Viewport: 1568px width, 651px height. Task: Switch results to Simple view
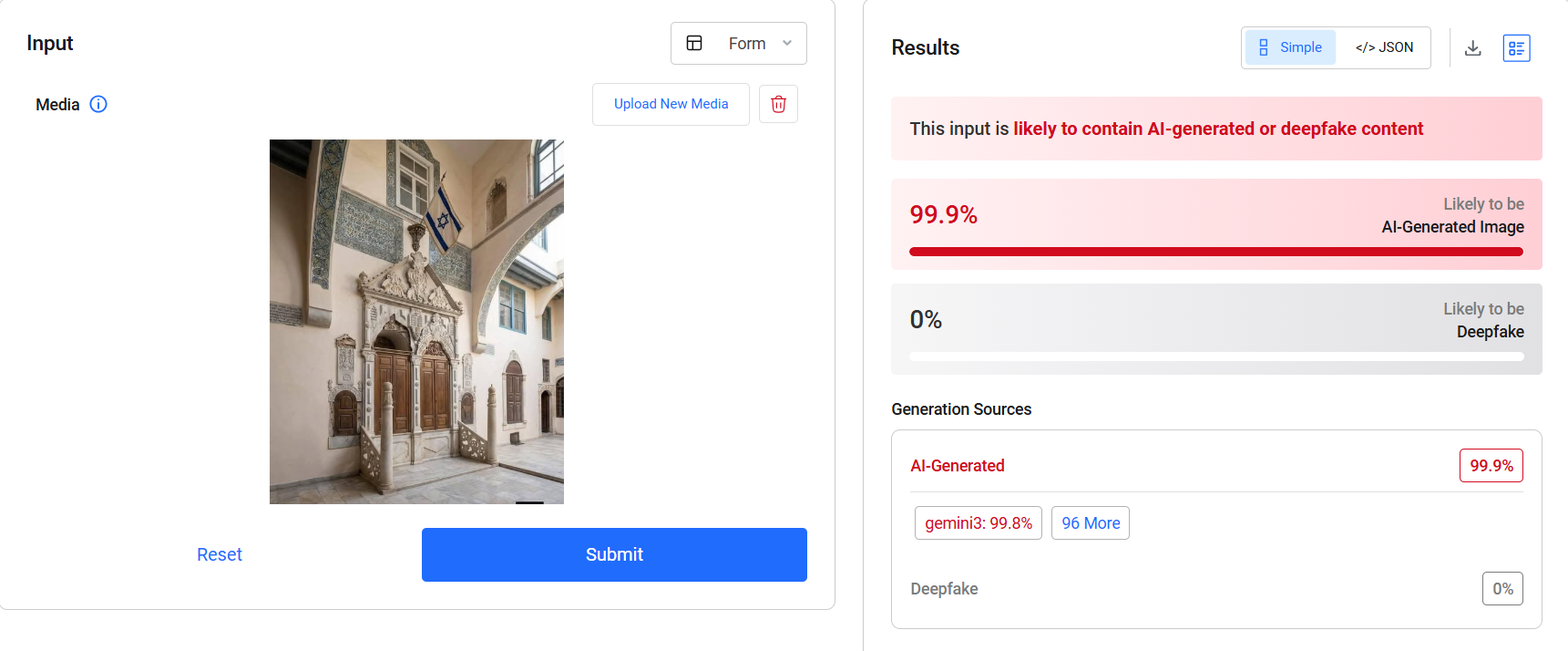coord(1291,47)
